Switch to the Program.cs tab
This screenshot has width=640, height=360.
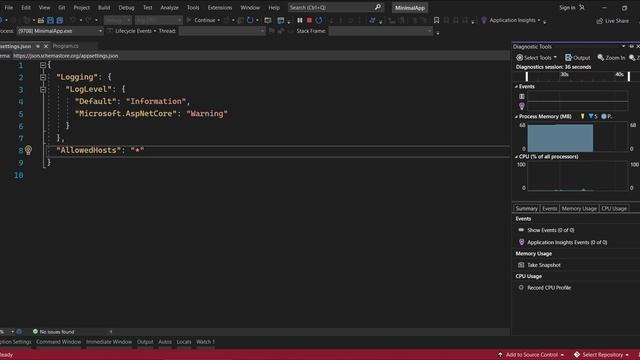point(65,46)
